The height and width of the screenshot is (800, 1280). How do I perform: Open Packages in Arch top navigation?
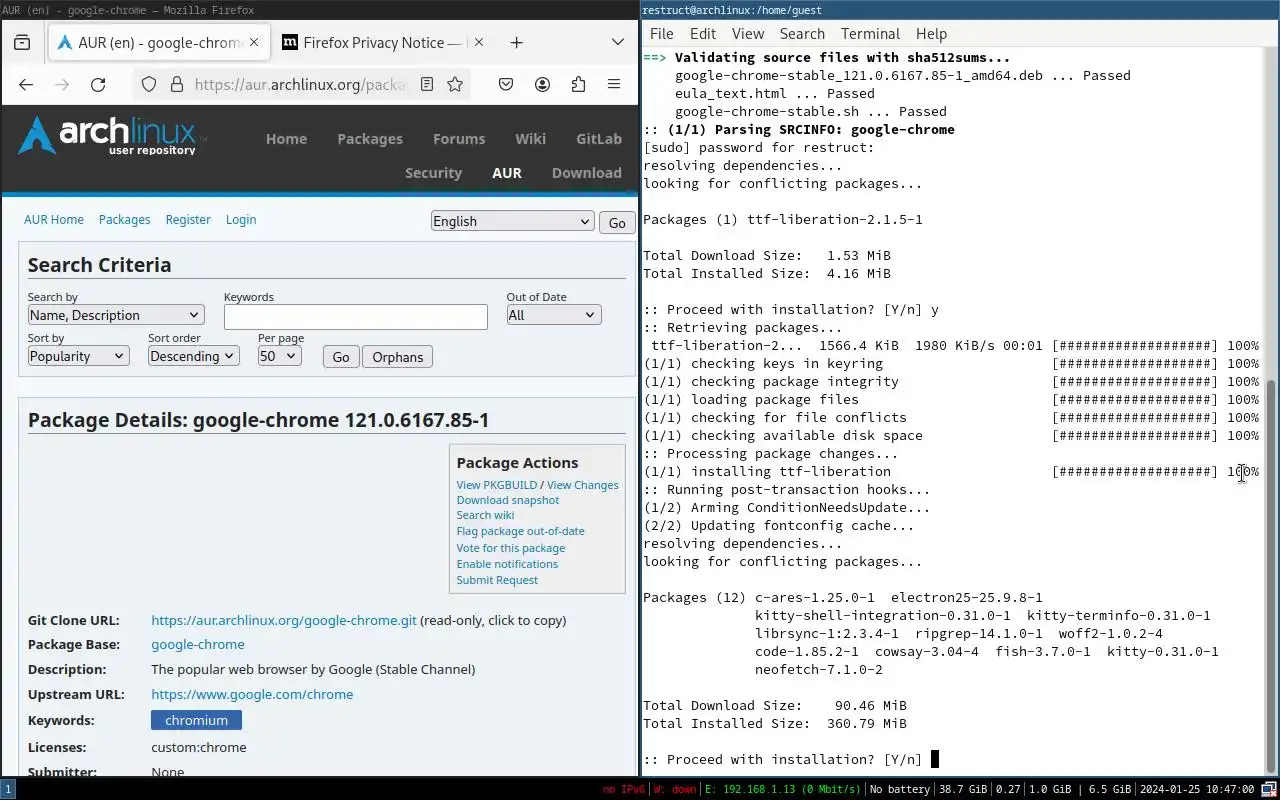point(370,139)
